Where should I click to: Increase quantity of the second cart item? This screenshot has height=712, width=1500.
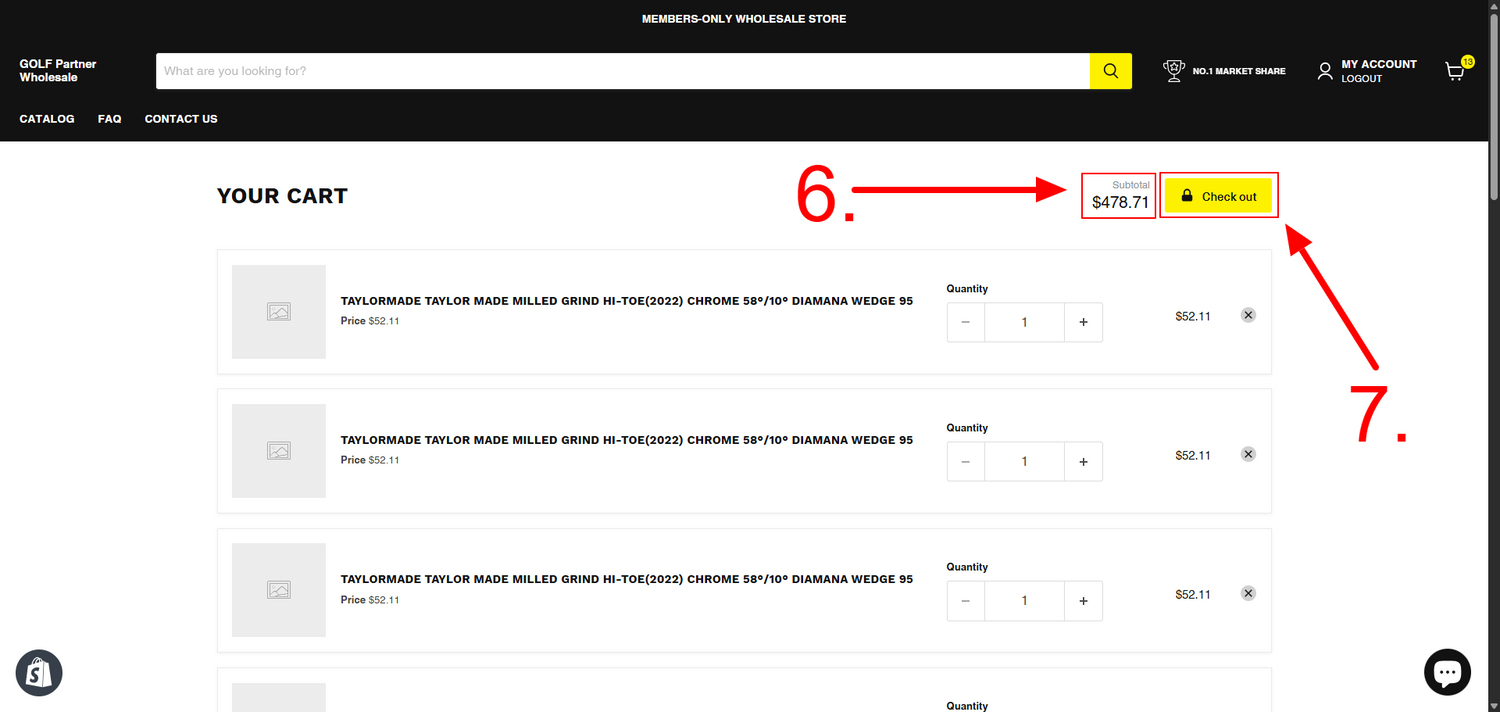(1083, 462)
